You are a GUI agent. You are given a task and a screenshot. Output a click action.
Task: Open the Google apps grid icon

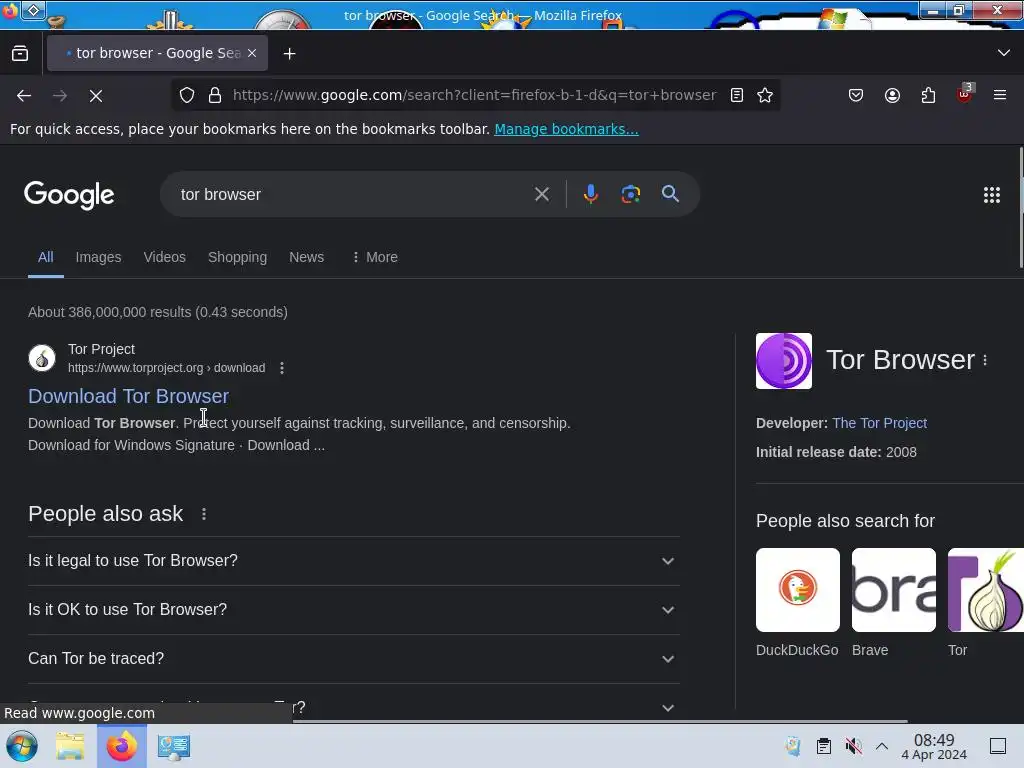point(991,195)
